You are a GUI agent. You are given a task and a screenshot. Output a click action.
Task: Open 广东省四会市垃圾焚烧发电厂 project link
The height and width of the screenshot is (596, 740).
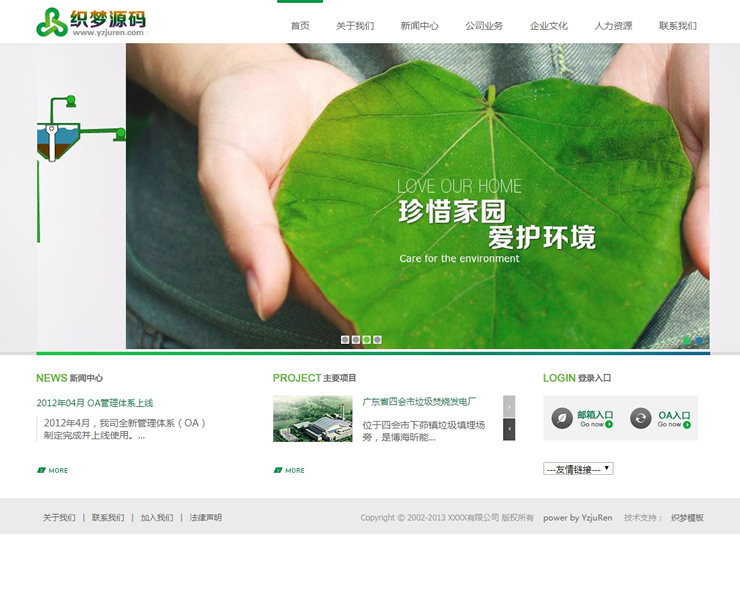click(x=419, y=402)
